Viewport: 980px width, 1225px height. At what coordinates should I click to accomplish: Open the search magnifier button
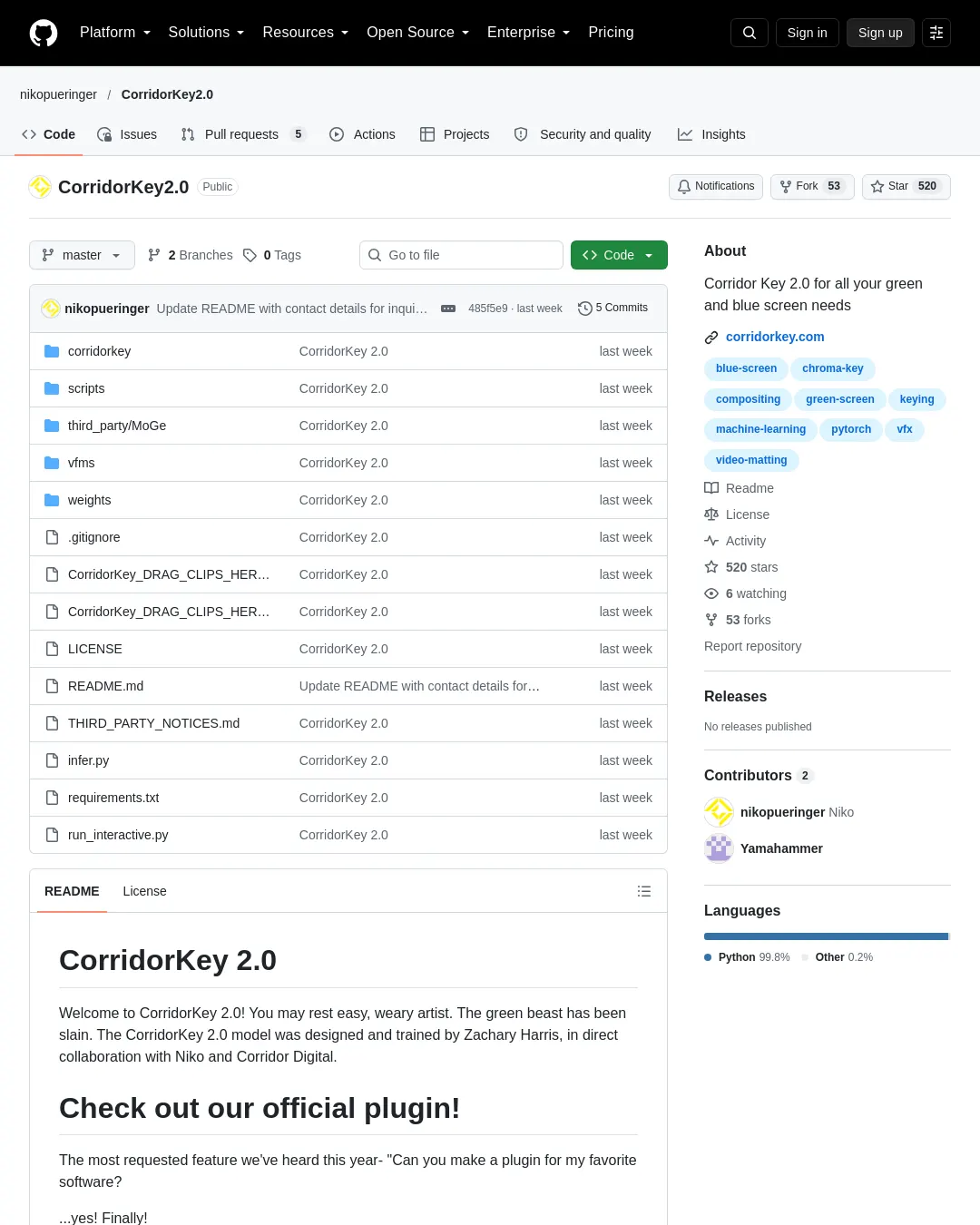(750, 33)
